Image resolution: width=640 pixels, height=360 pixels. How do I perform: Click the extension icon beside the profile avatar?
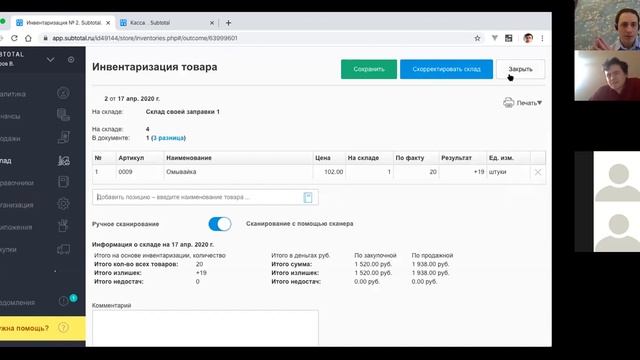click(x=509, y=38)
